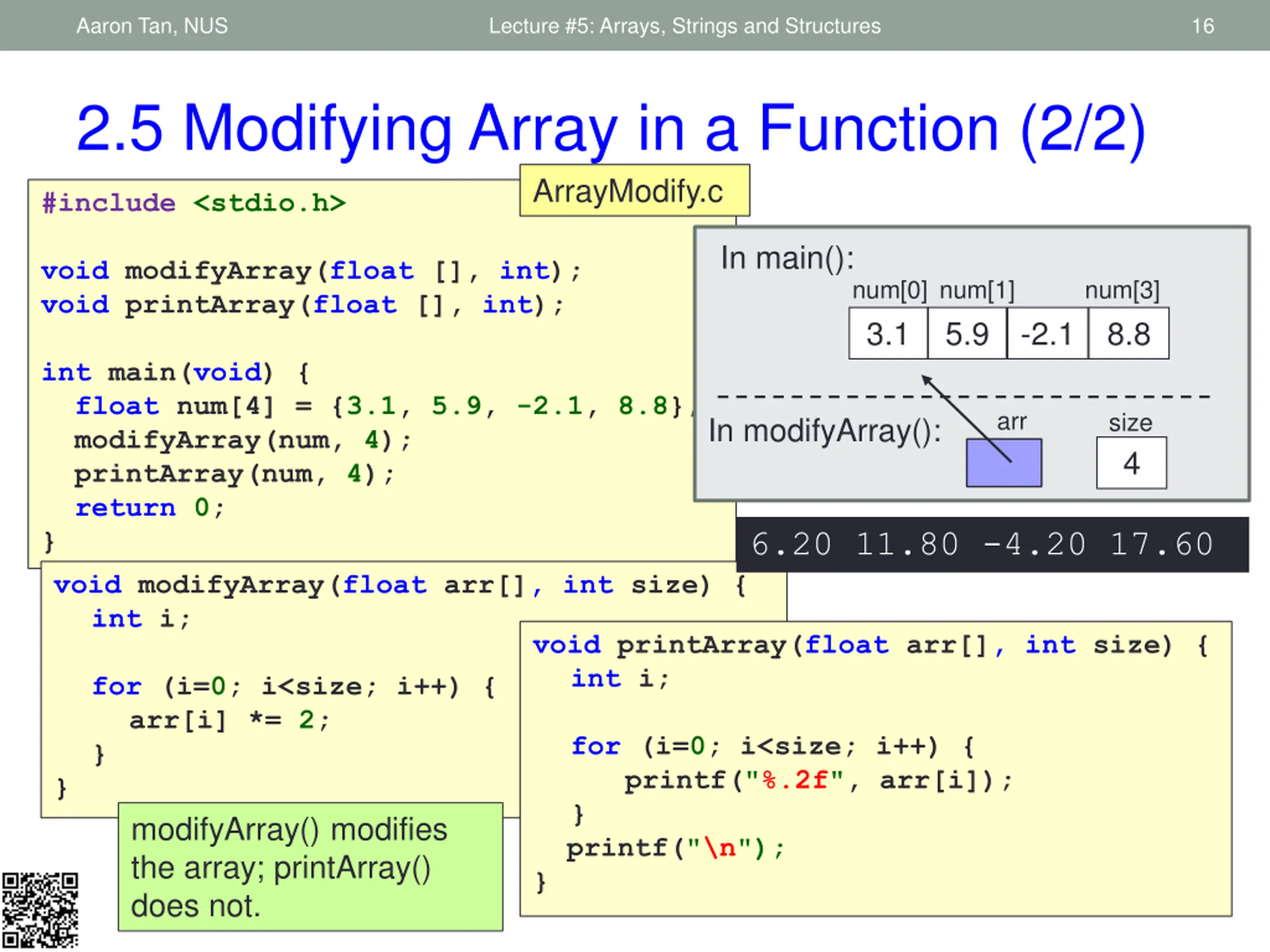Click the arrow pointing to num array
This screenshot has width=1270, height=952.
click(x=966, y=418)
